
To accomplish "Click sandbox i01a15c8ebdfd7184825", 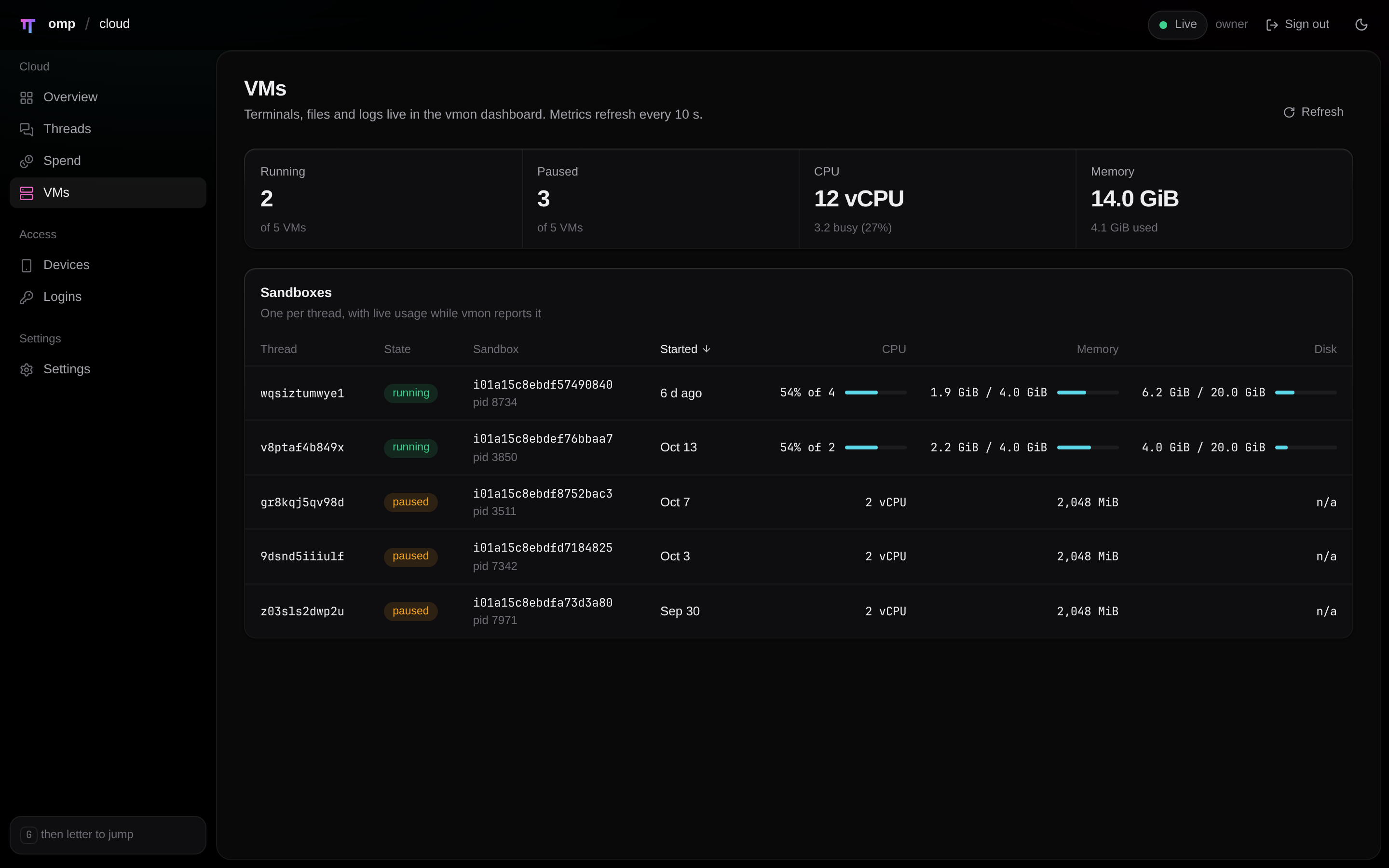I will pos(543,548).
